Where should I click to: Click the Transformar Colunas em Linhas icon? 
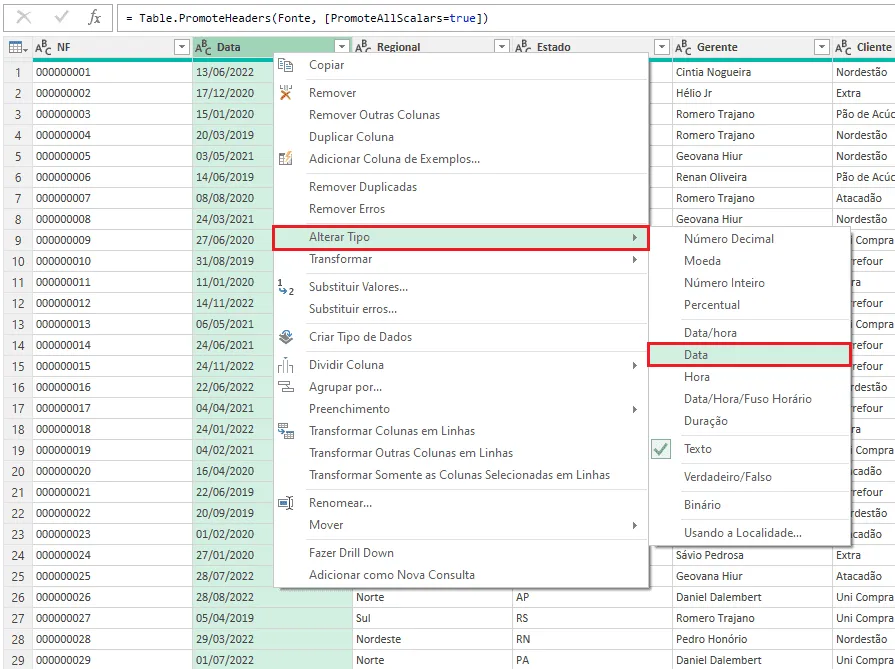(x=285, y=431)
